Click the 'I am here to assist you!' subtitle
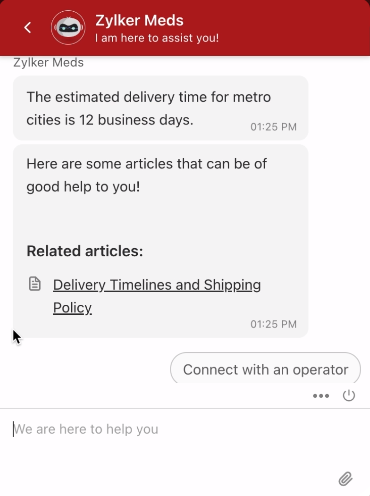The height and width of the screenshot is (496, 370). (x=157, y=38)
